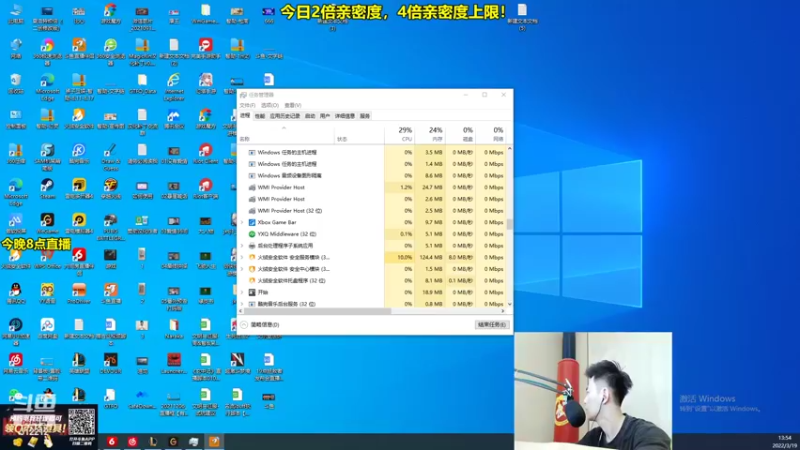Expand the 酷狗音乐后台服务 process row
This screenshot has width=800, height=450.
click(242, 304)
